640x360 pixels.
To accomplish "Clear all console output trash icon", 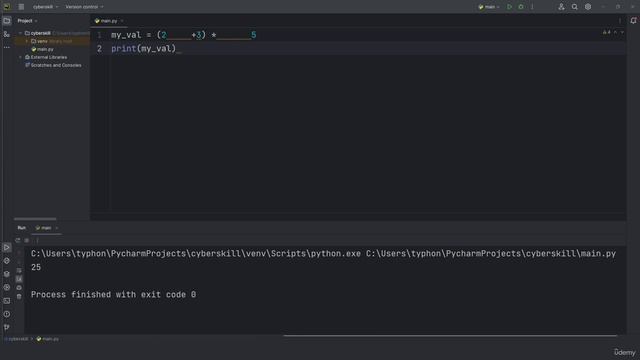I will 19,297.
